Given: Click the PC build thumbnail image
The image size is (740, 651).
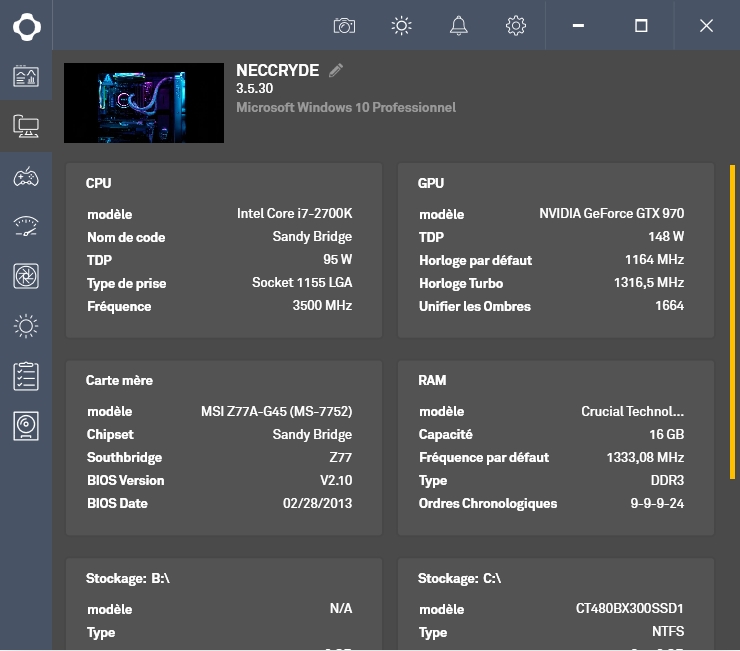Looking at the screenshot, I should 144,103.
